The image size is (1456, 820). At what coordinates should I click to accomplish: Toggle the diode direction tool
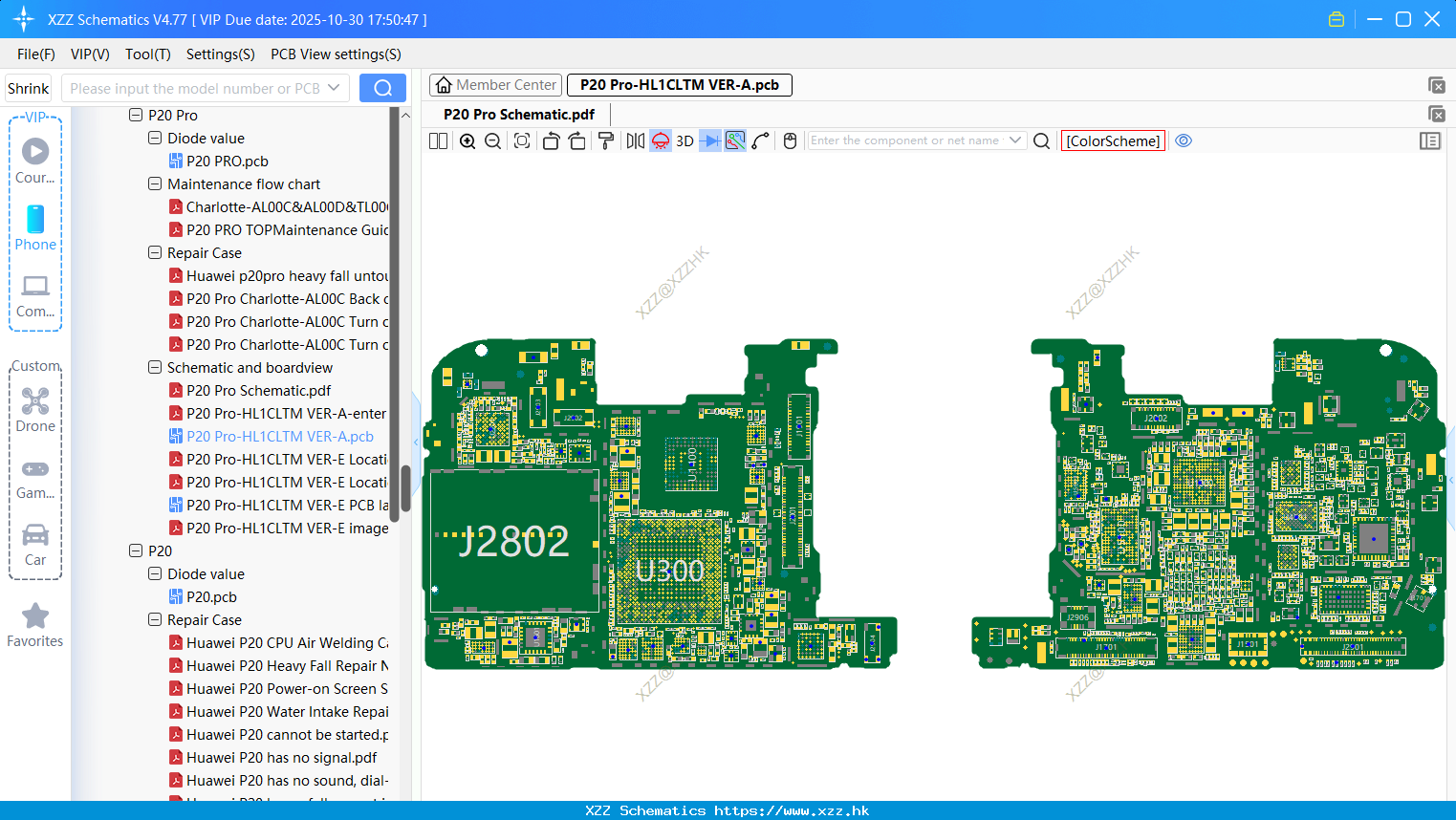coord(710,140)
